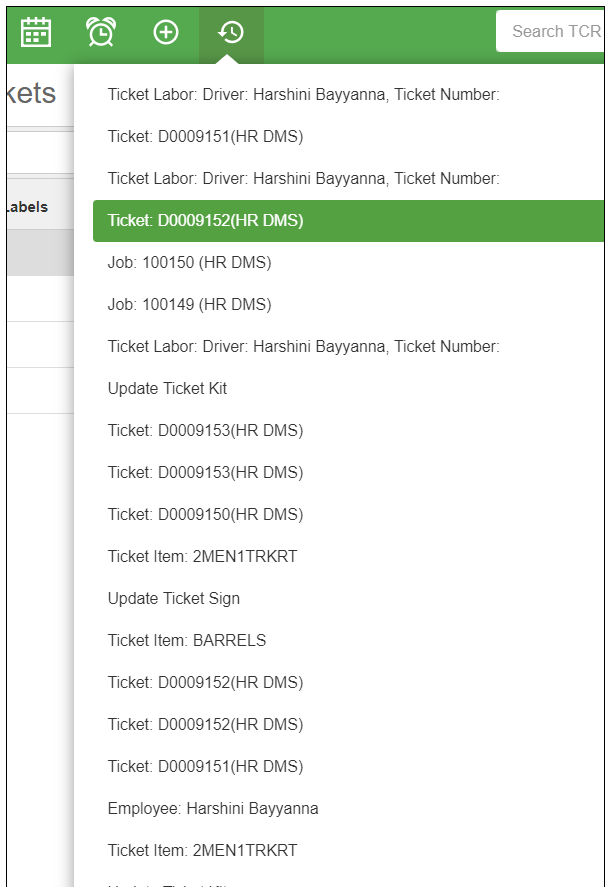Image resolution: width=611 pixels, height=887 pixels.
Task: Select Ticket Item: 2MEN1TRKRT below Employee entry
Action: pos(202,851)
